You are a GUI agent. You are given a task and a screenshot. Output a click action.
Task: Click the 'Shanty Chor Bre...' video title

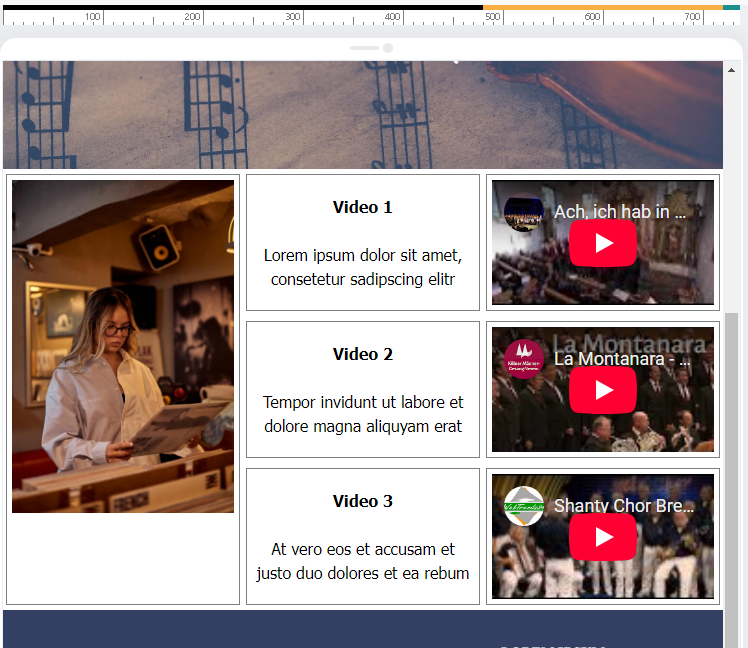[x=623, y=506]
